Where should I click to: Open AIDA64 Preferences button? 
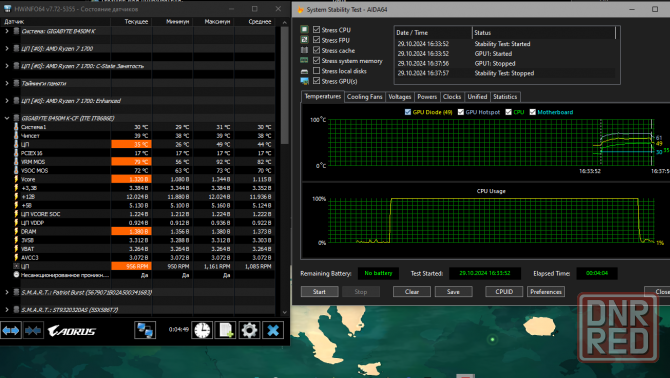point(546,292)
